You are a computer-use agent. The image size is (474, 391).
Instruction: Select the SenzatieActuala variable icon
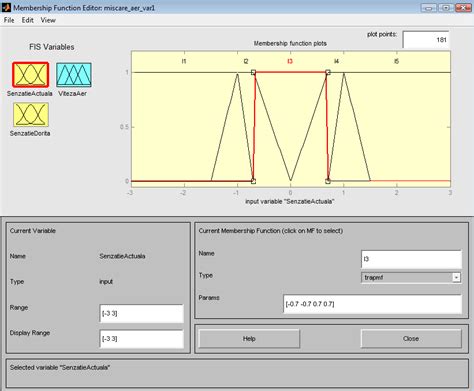pyautogui.click(x=31, y=75)
